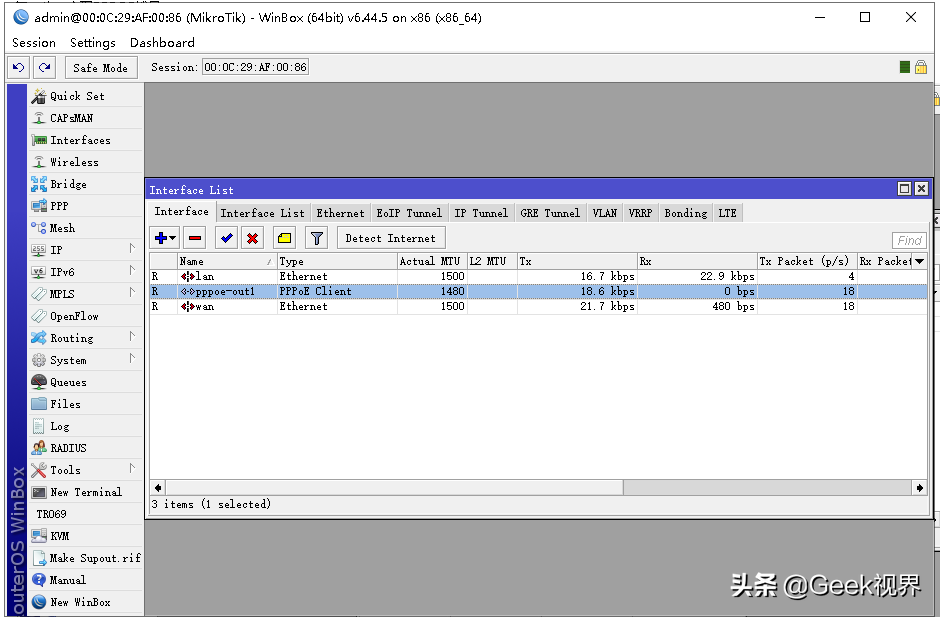Click the Redo toolbar button
940x617 pixels.
[x=44, y=67]
